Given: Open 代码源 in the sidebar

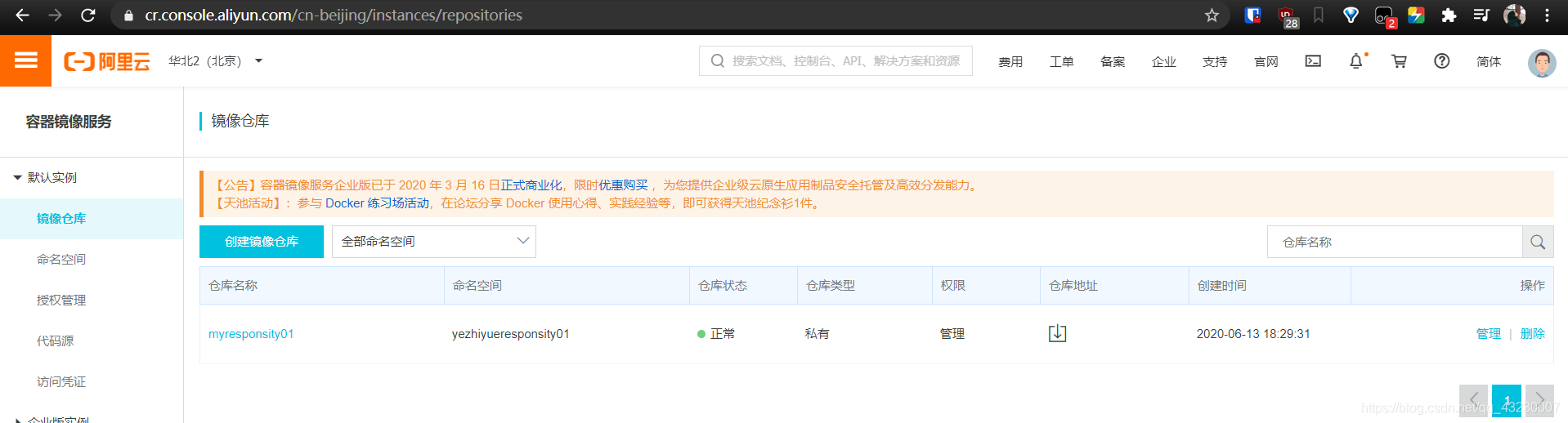Looking at the screenshot, I should coord(55,341).
